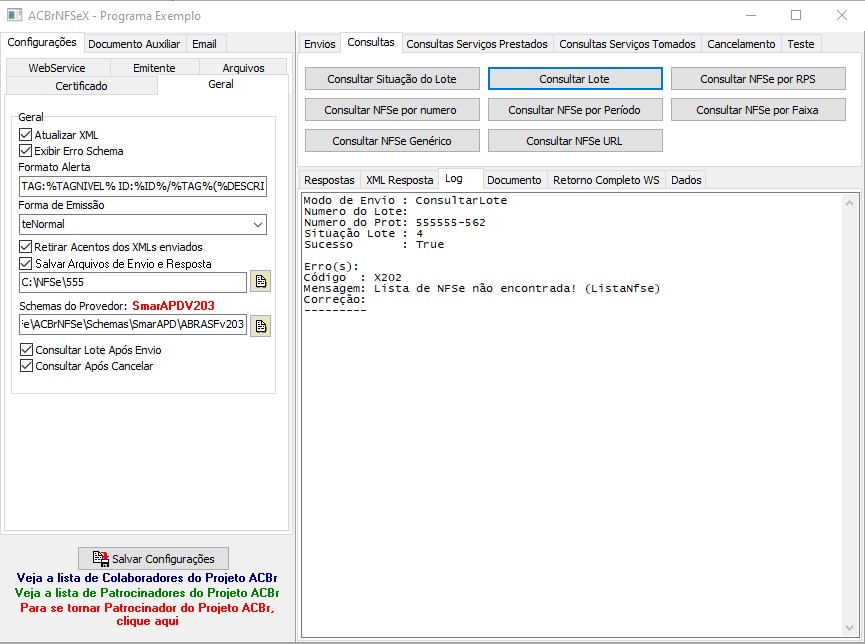The height and width of the screenshot is (644, 865).
Task: Toggle Consultar Lote Após Envio checkbox
Action: [26, 349]
